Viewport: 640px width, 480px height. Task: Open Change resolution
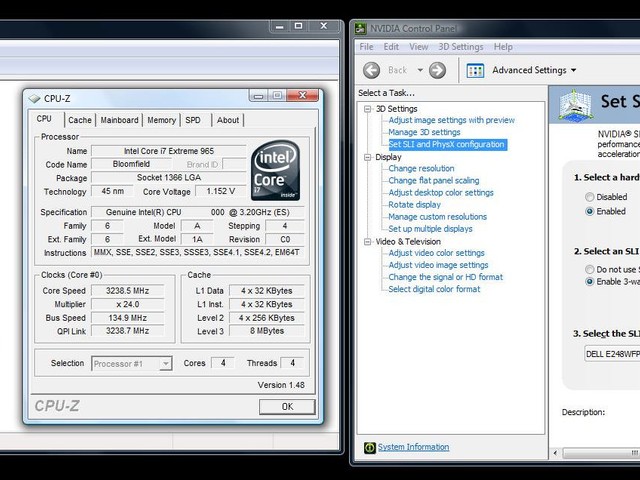pyautogui.click(x=421, y=168)
